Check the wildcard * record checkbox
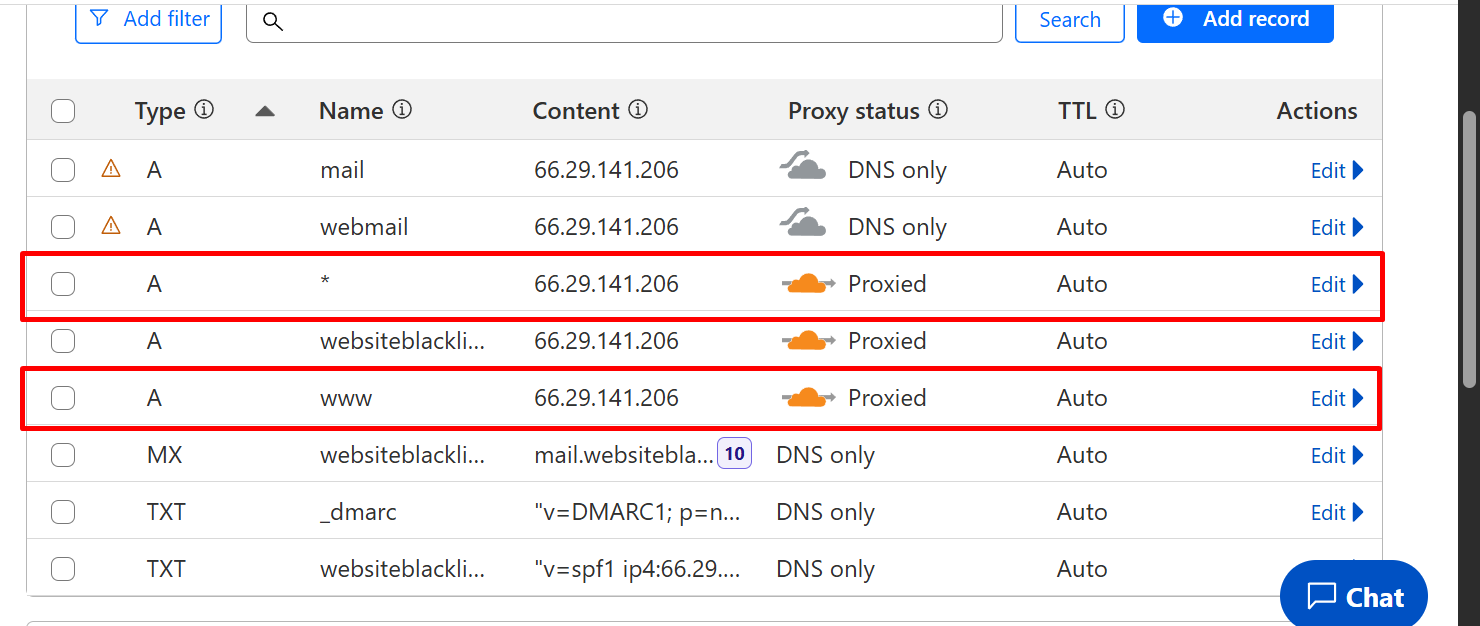The height and width of the screenshot is (626, 1480). pyautogui.click(x=63, y=284)
